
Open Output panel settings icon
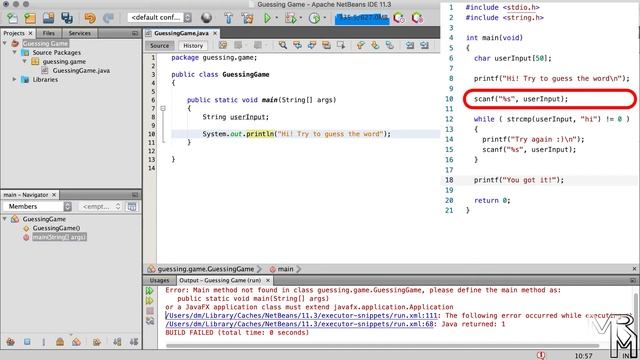point(150,321)
